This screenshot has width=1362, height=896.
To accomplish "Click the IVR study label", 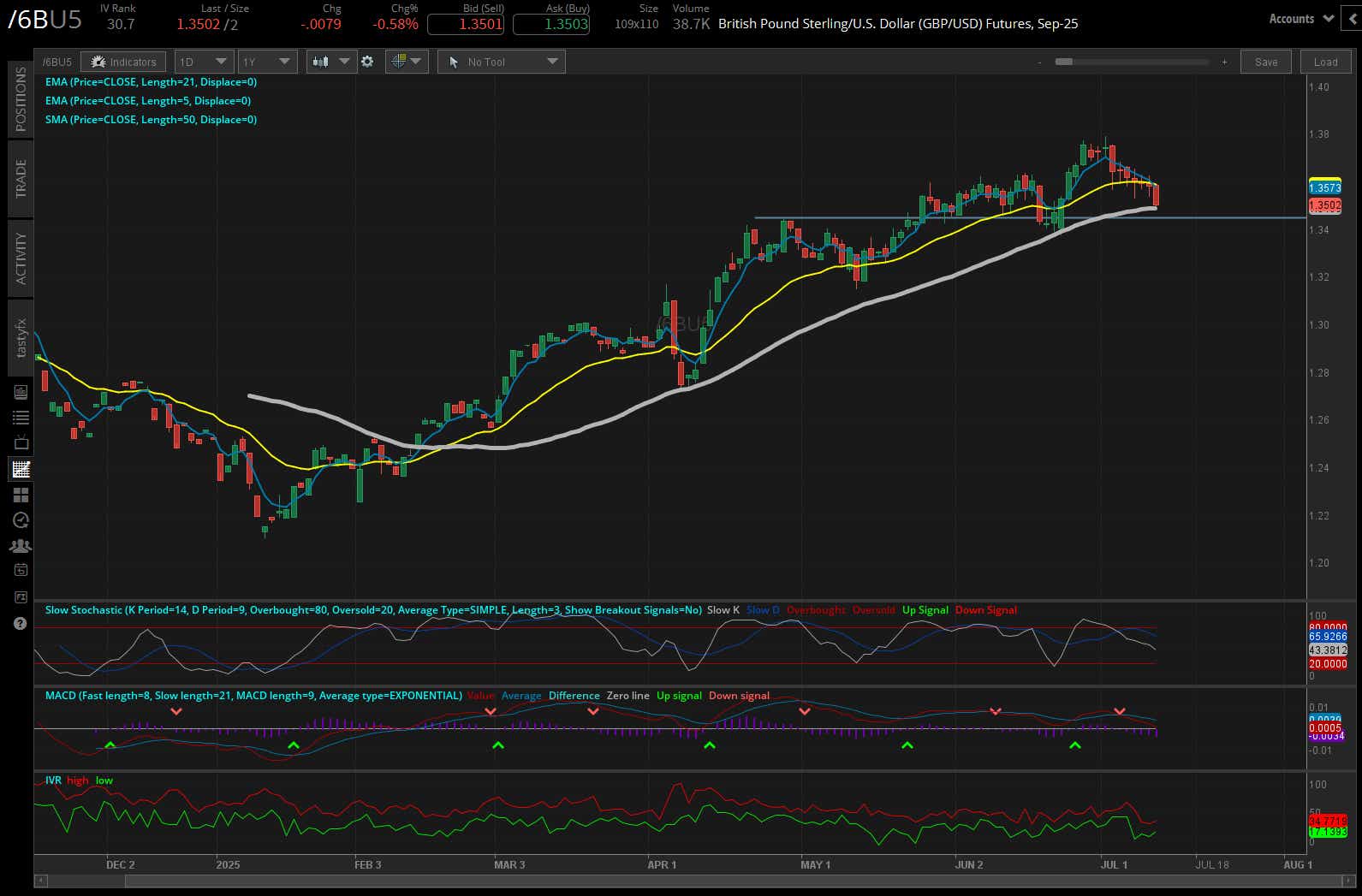I will [x=53, y=780].
